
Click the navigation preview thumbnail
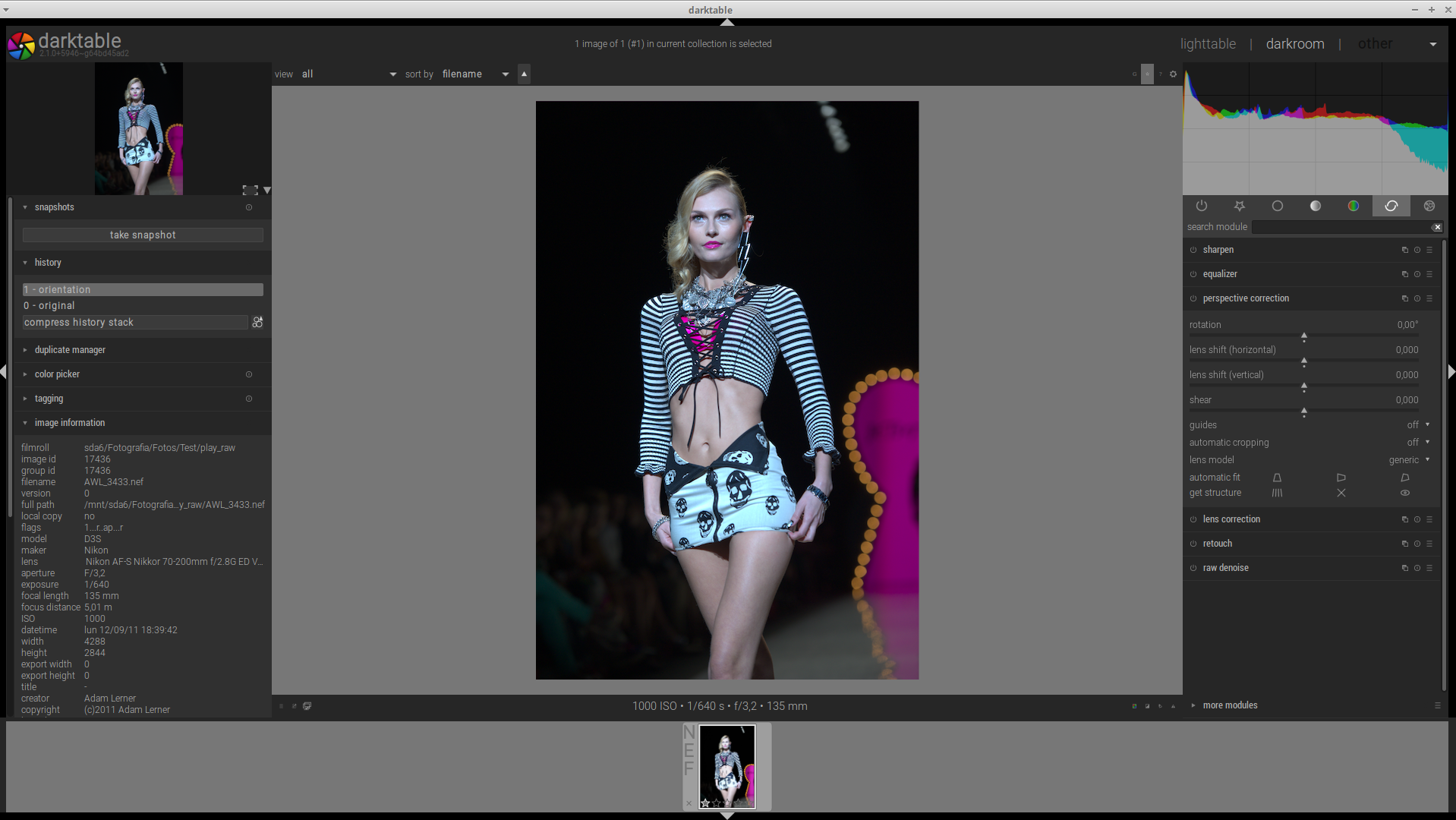[x=139, y=129]
